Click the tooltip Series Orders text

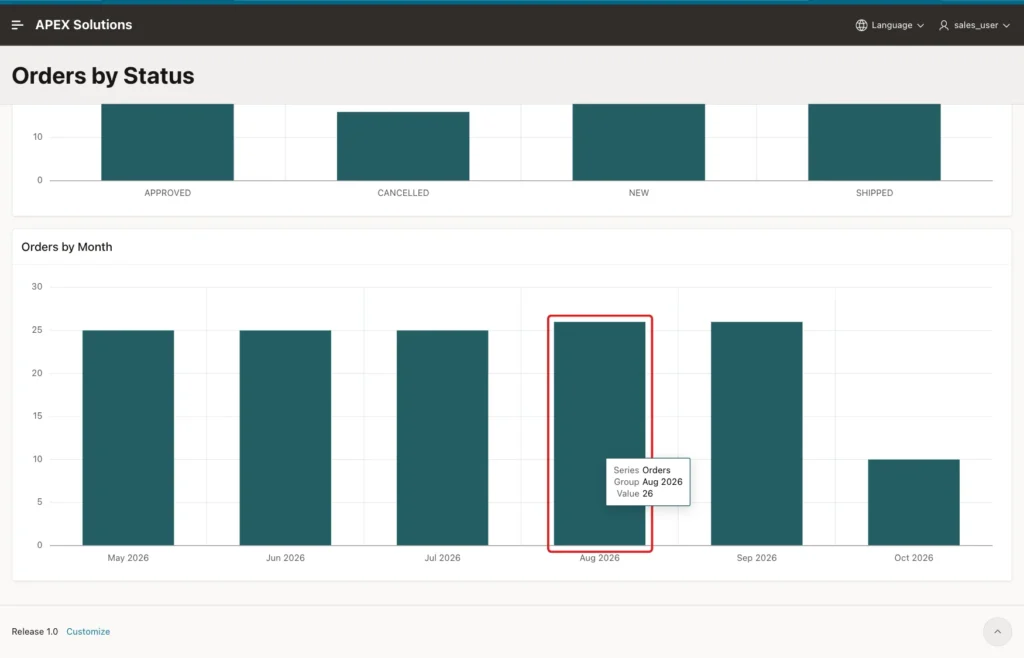tap(642, 470)
